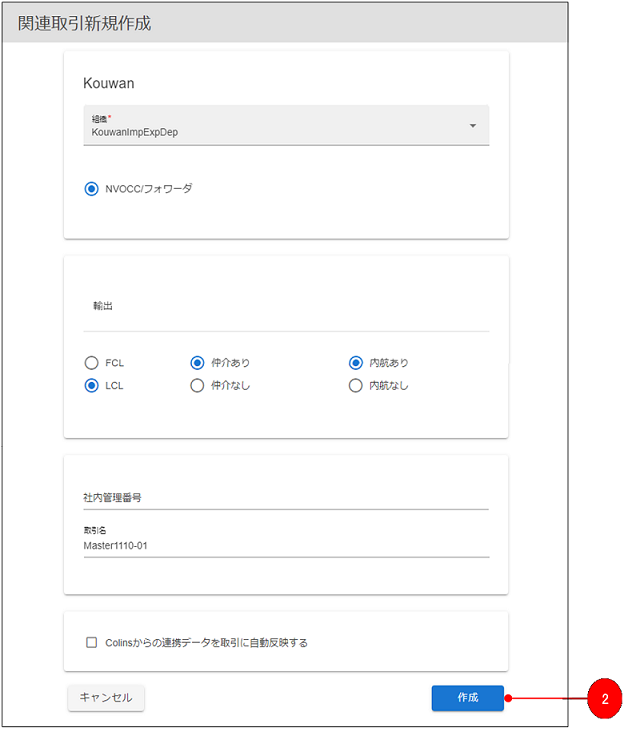The width and height of the screenshot is (624, 736).
Task: Click the Colinsからの連携データ label text
Action: coord(206,643)
